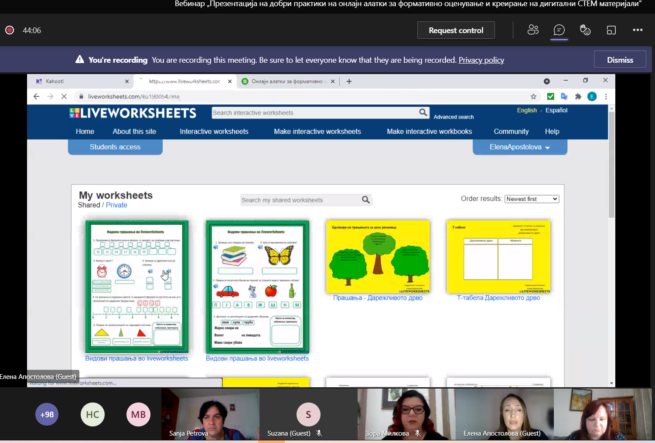Click the Search my shared worksheets field
The image size is (655, 443).
click(x=301, y=200)
